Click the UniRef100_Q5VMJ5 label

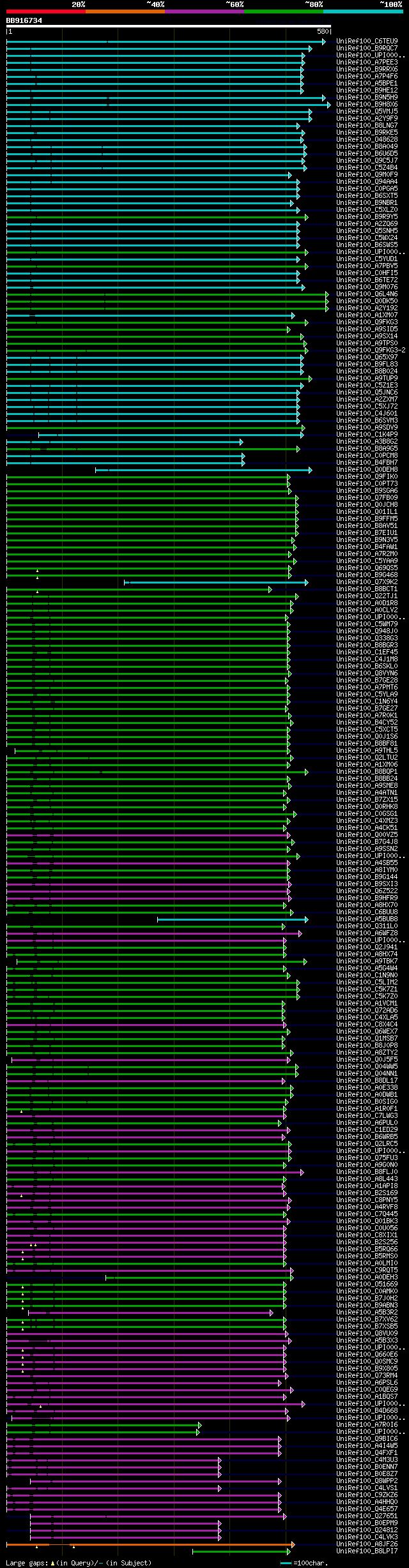point(367,111)
